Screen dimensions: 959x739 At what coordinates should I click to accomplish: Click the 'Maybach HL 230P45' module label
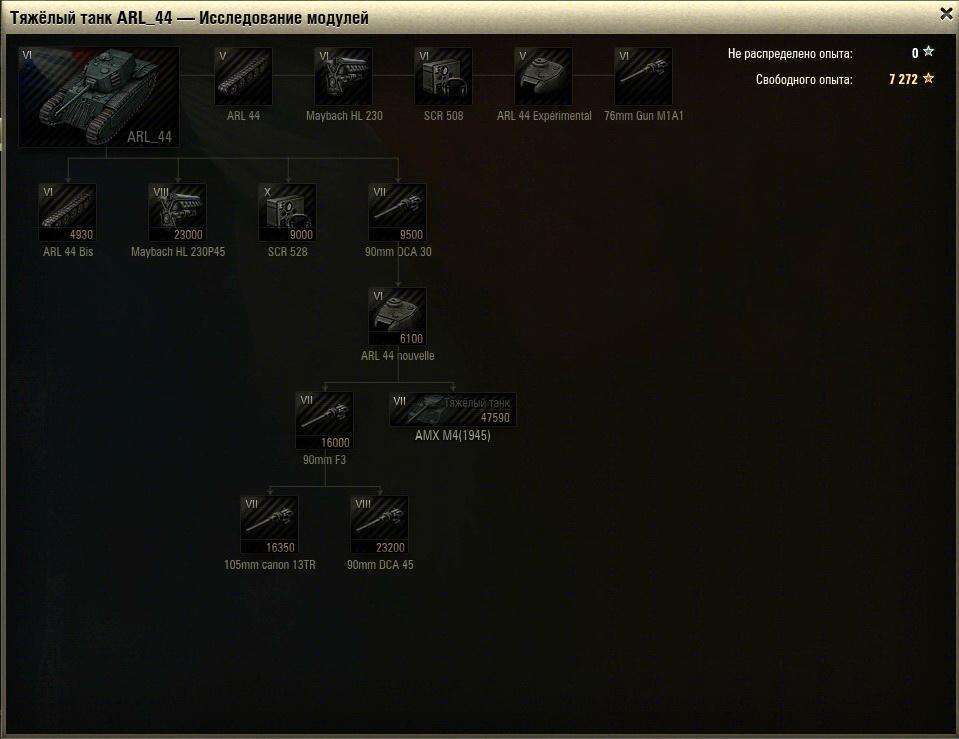click(178, 251)
